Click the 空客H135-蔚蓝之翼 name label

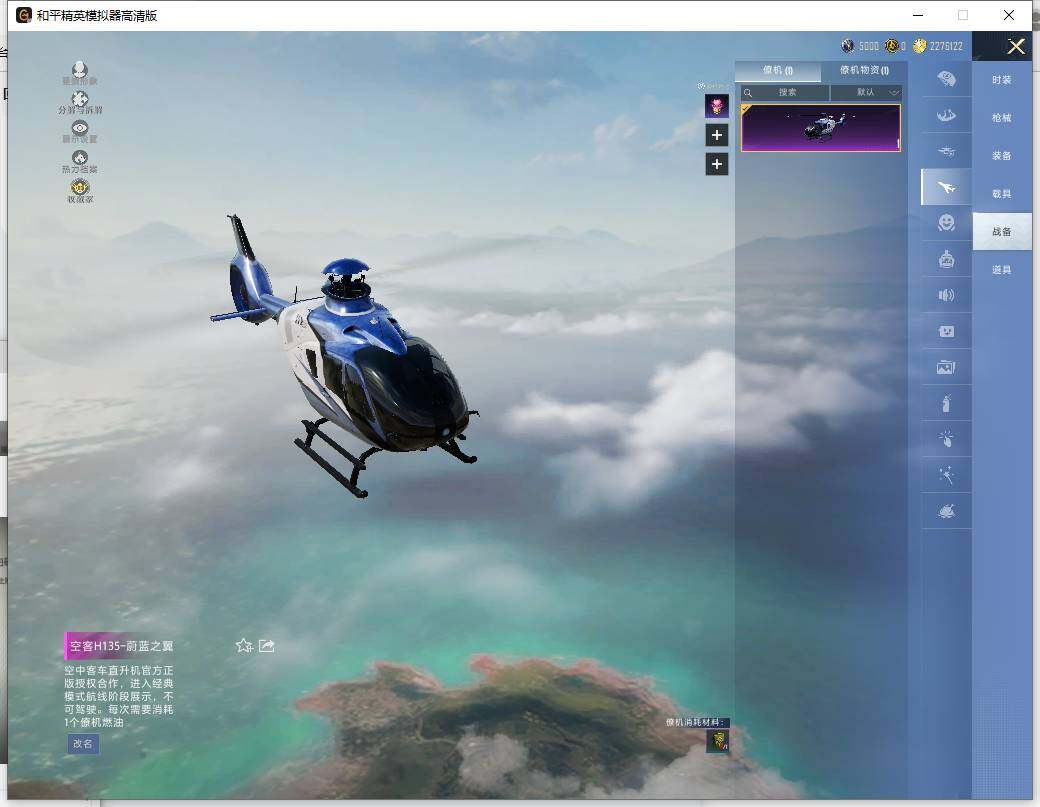121,645
